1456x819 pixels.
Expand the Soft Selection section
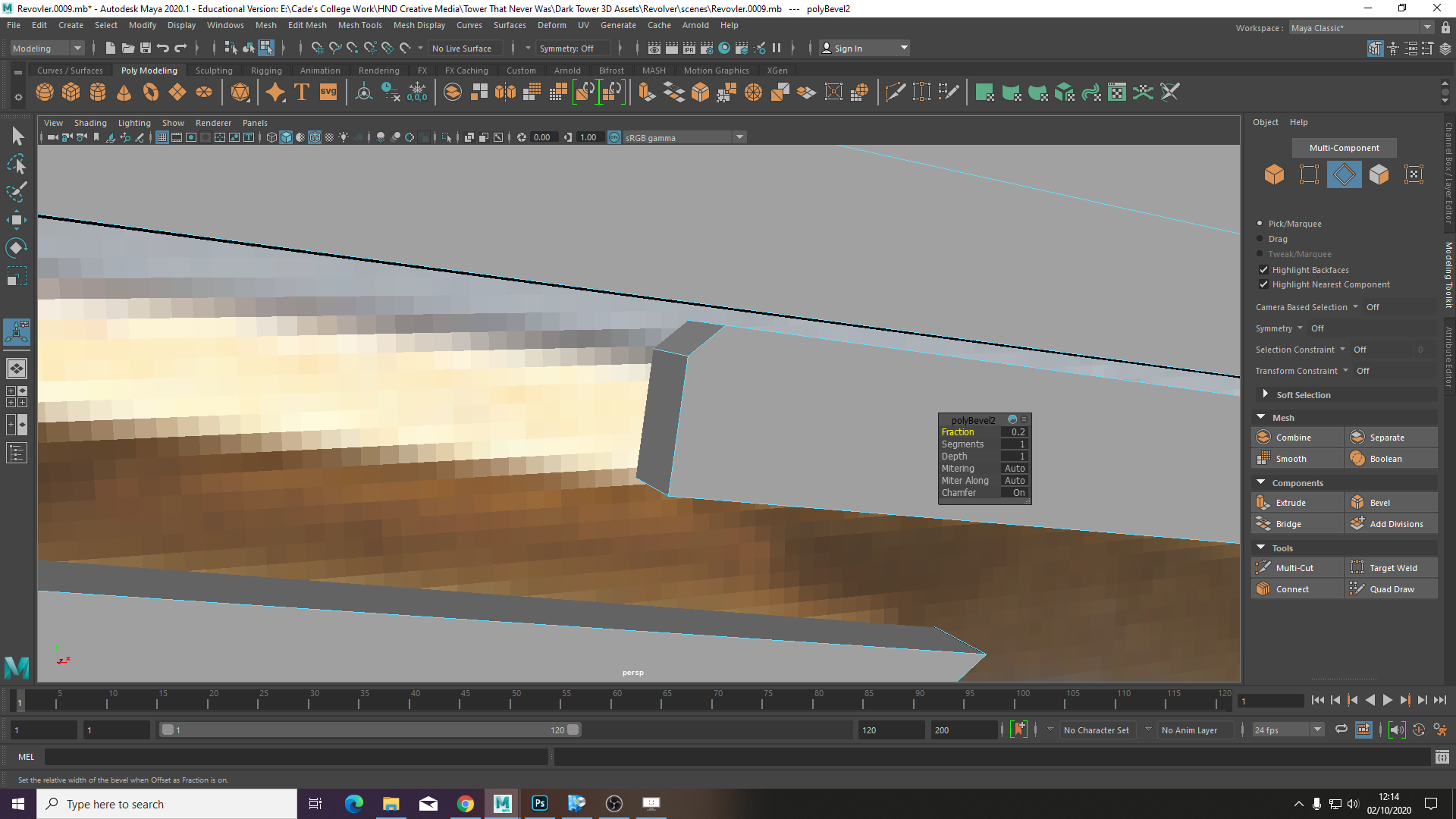(1302, 395)
